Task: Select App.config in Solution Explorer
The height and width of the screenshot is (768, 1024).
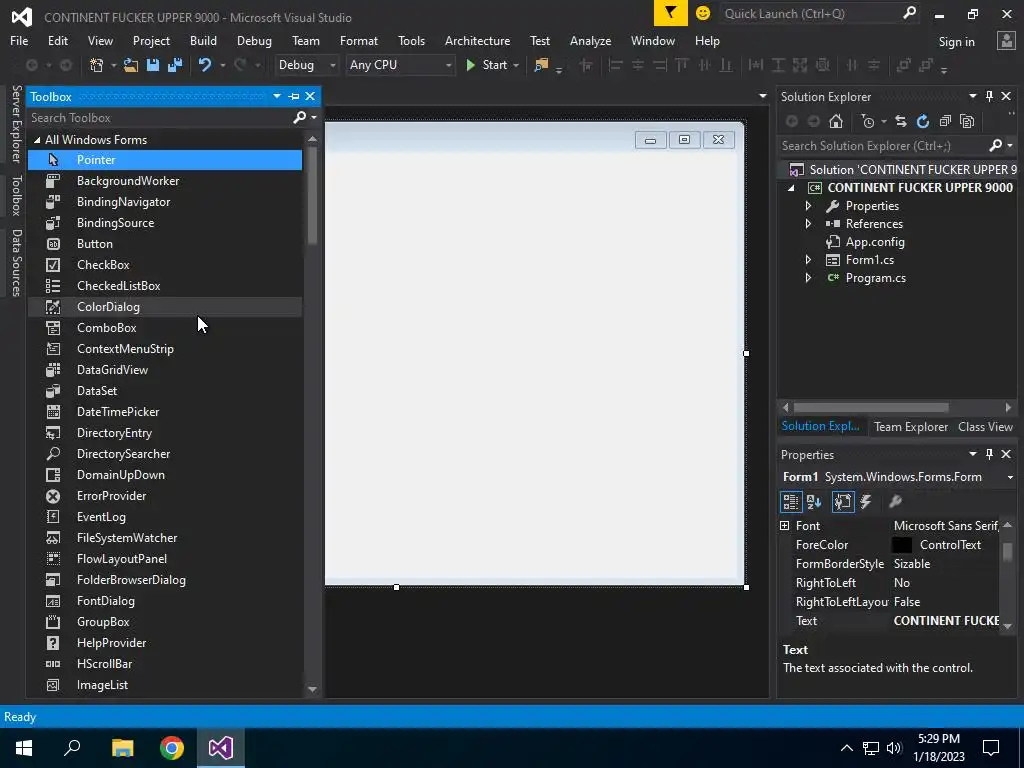Action: pos(875,242)
